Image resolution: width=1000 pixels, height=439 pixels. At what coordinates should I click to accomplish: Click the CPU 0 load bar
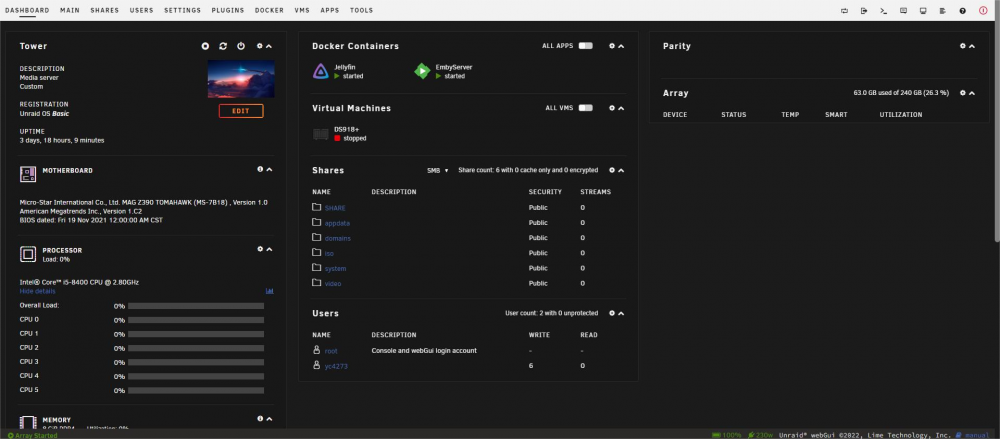coord(196,320)
